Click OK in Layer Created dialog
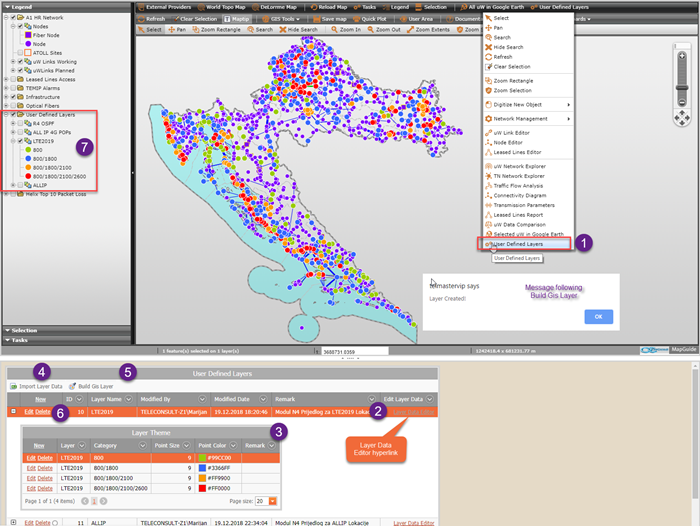 pos(598,317)
